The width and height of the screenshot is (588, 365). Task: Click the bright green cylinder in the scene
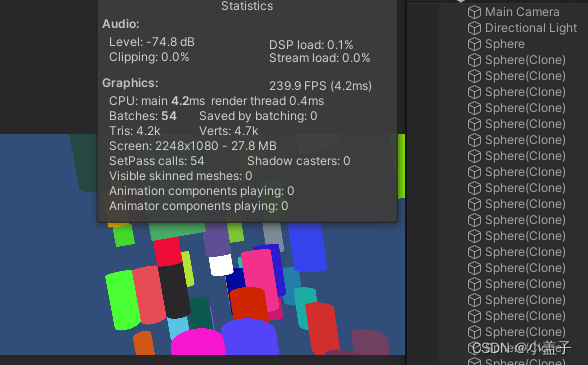122,300
